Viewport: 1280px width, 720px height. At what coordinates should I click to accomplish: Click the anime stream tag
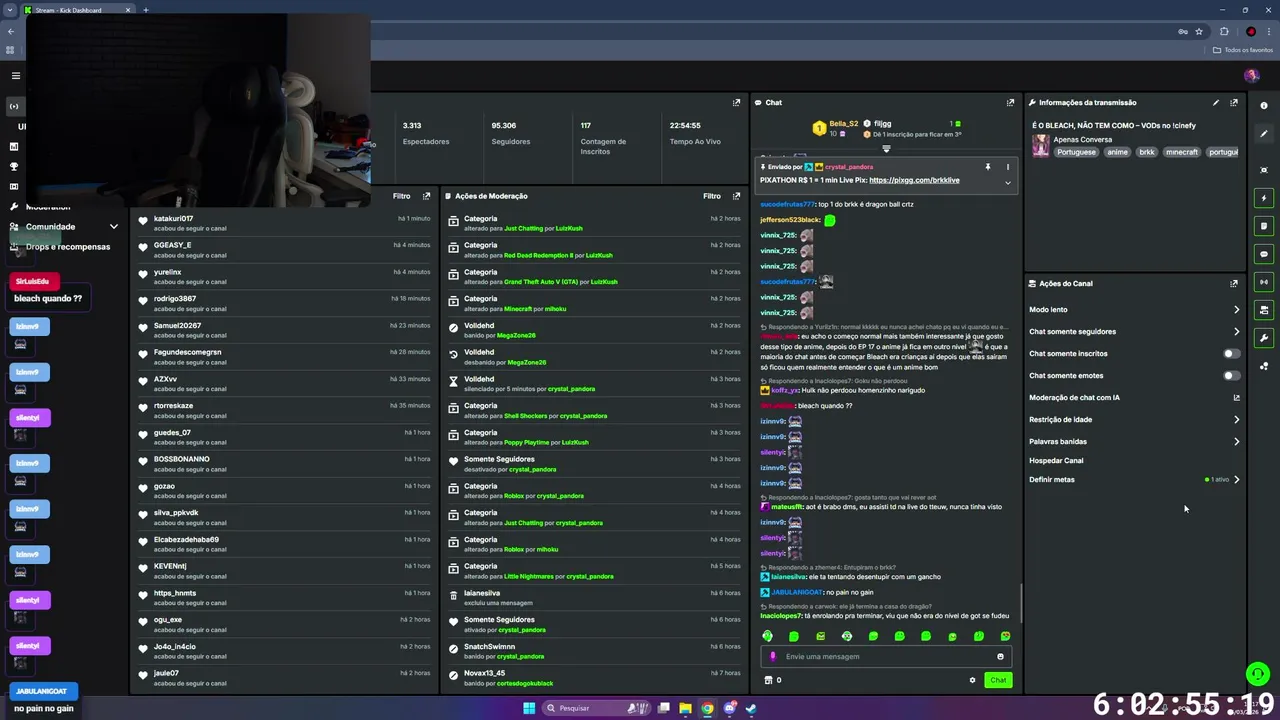point(1117,152)
